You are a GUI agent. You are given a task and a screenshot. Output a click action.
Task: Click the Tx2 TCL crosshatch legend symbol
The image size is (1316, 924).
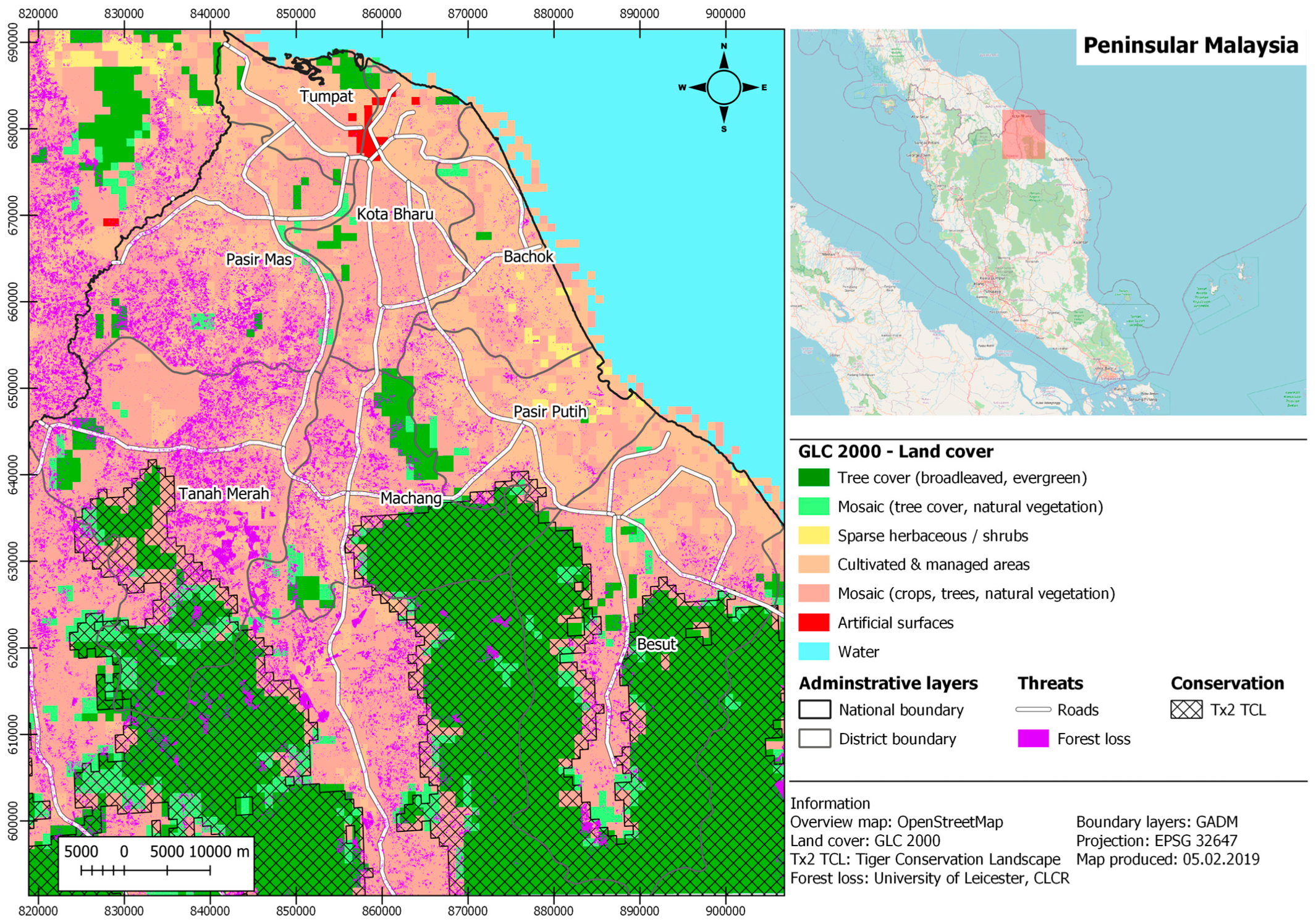(1186, 710)
